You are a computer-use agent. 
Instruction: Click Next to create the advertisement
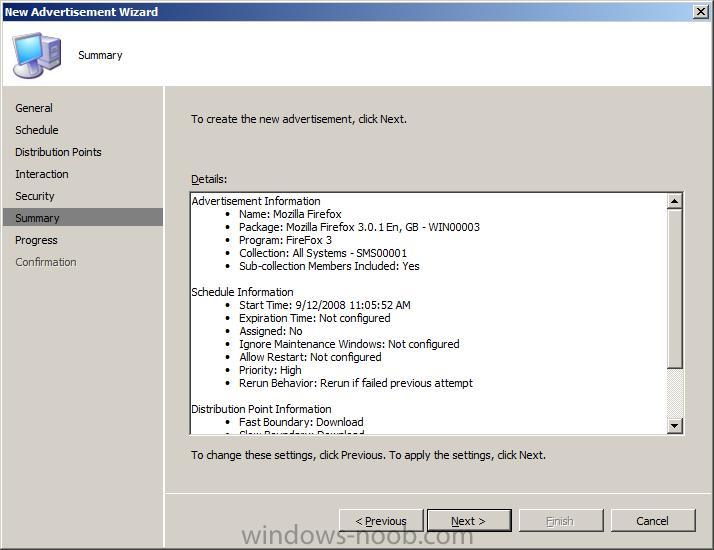click(469, 520)
